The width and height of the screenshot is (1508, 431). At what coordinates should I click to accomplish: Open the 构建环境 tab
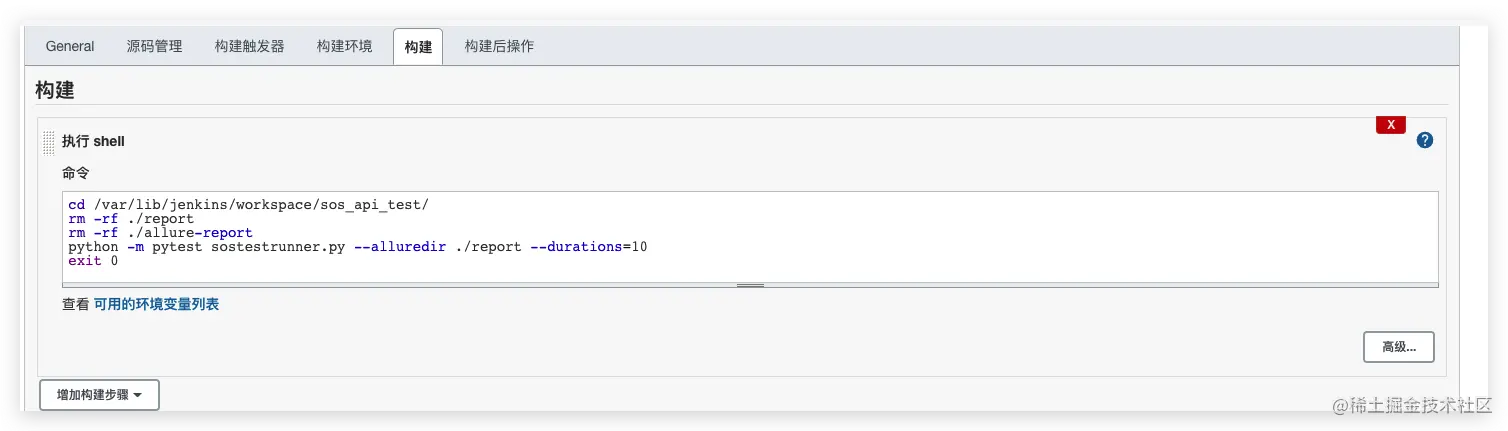click(344, 46)
